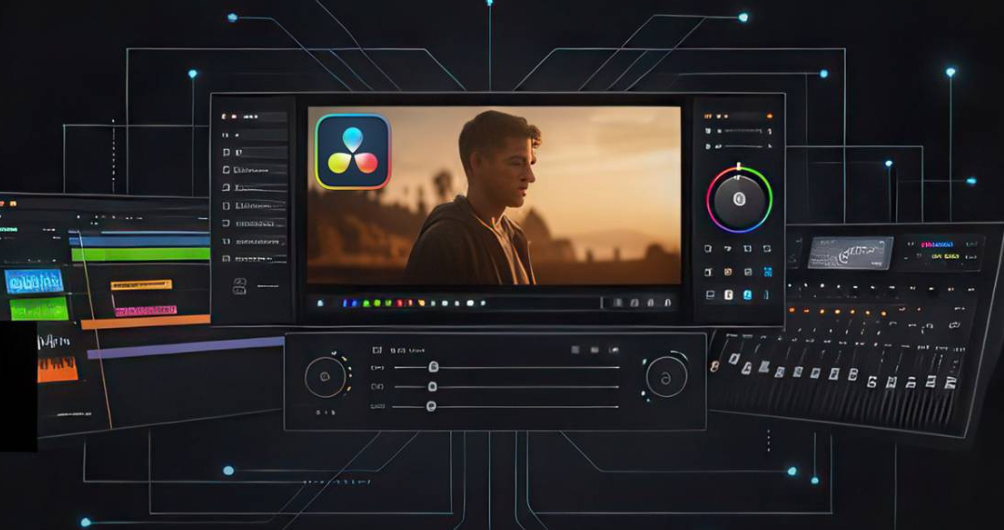
Task: Select the green clip on the timeline
Action: click(x=140, y=254)
